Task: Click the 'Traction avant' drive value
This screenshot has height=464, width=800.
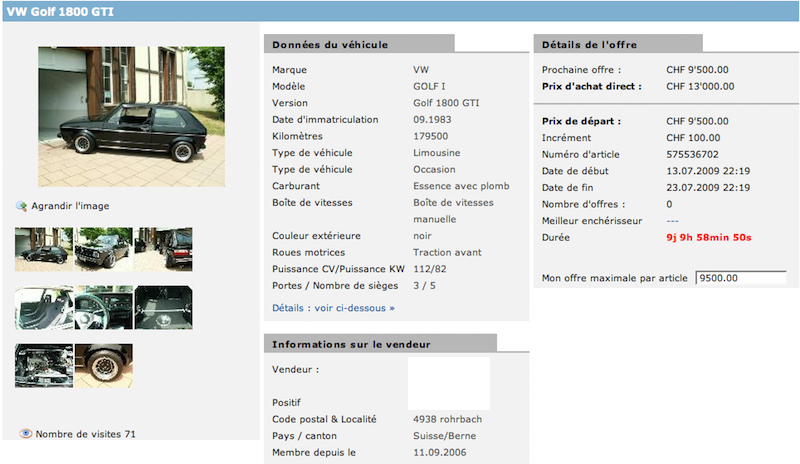Action: tap(447, 252)
